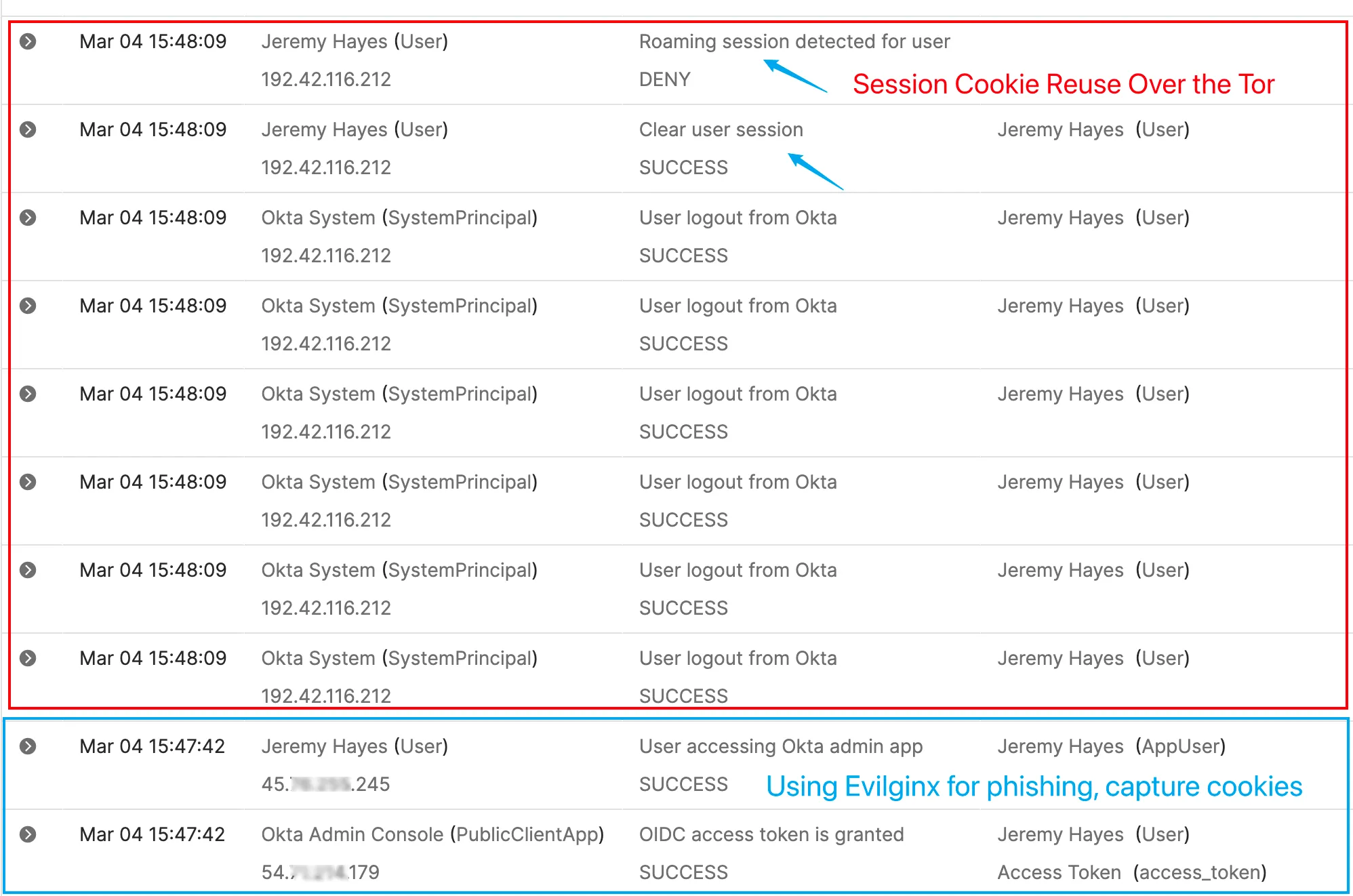Click the blurred IP ending in .245

(326, 784)
